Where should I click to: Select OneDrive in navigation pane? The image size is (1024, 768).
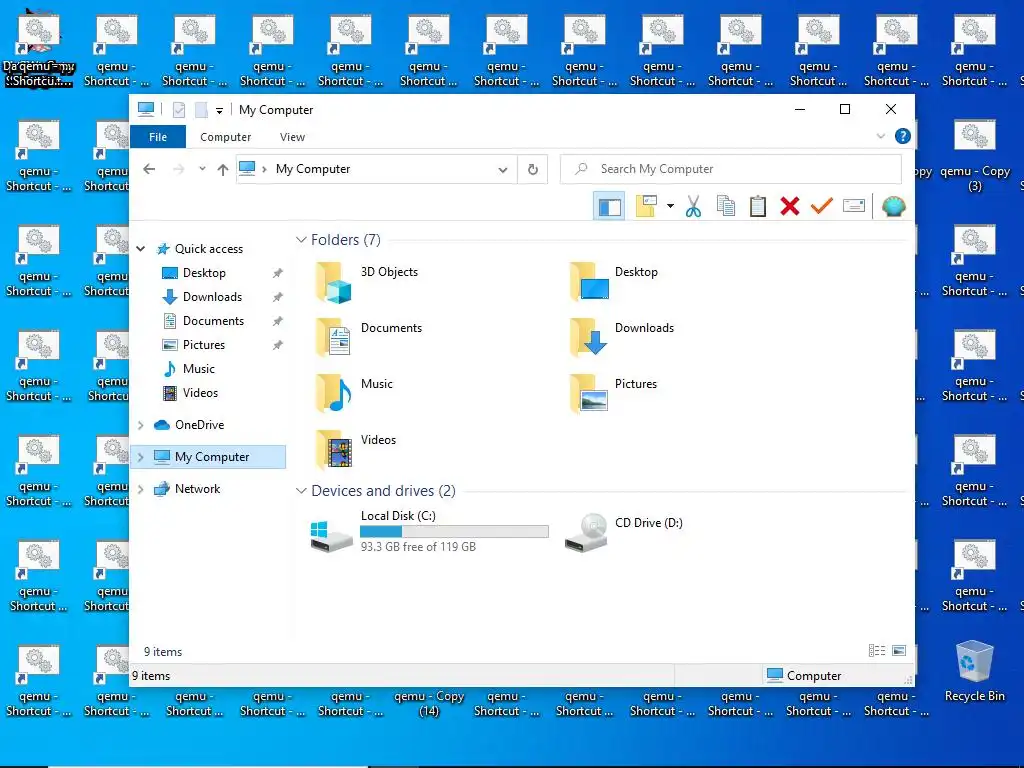pos(199,425)
